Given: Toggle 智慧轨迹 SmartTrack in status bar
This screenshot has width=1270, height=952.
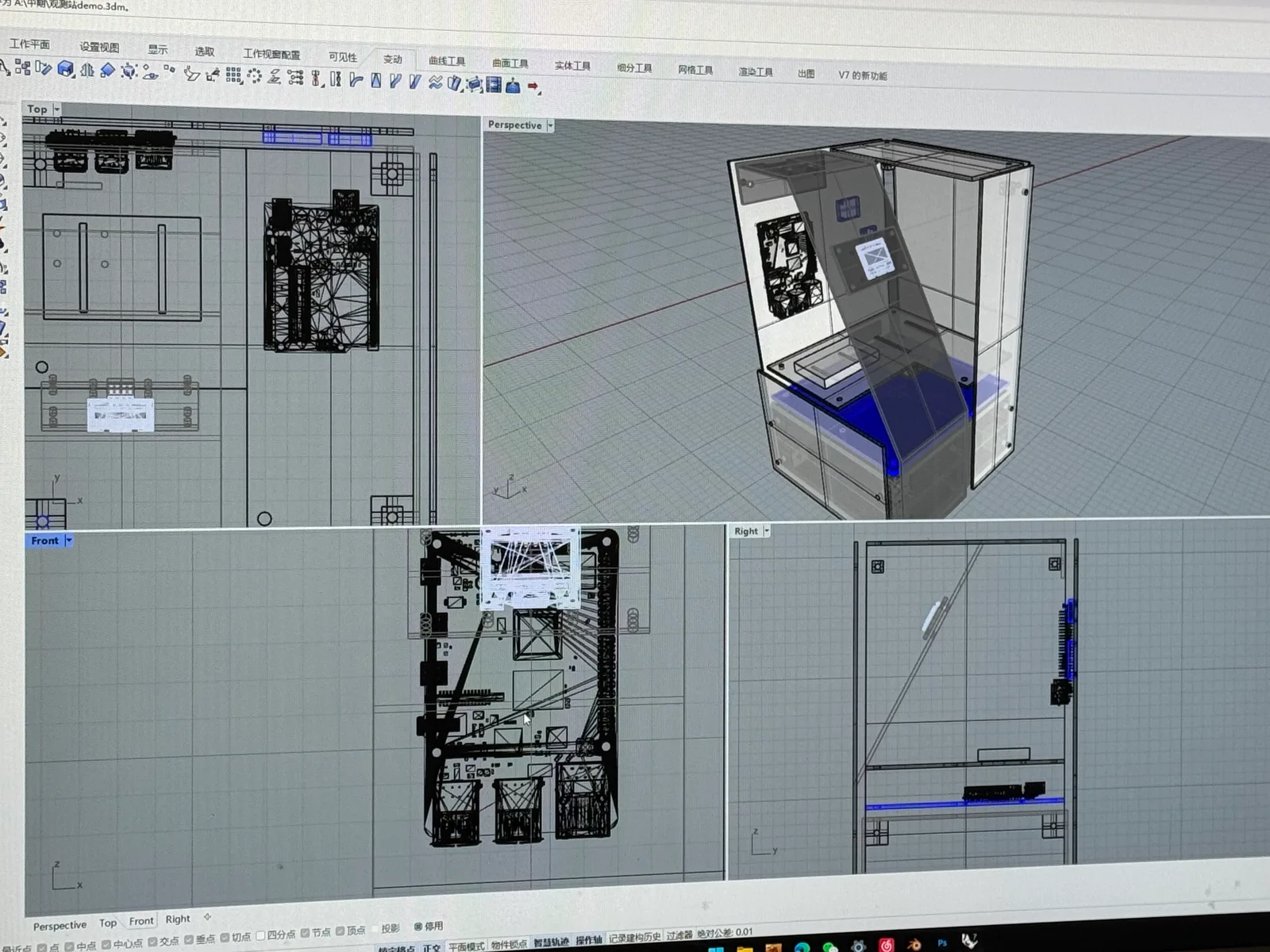Looking at the screenshot, I should click(551, 942).
